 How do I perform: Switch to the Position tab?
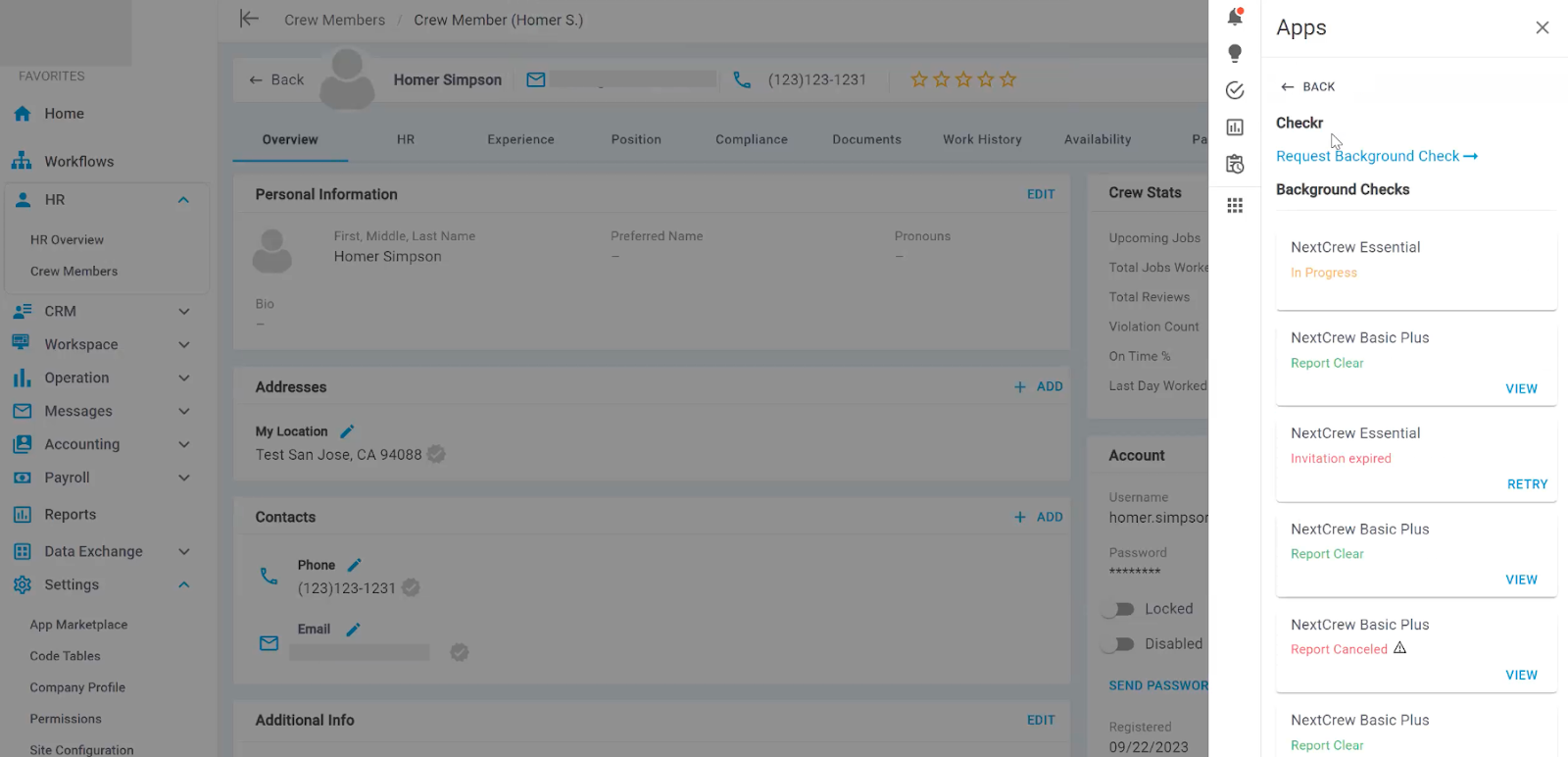(x=636, y=139)
